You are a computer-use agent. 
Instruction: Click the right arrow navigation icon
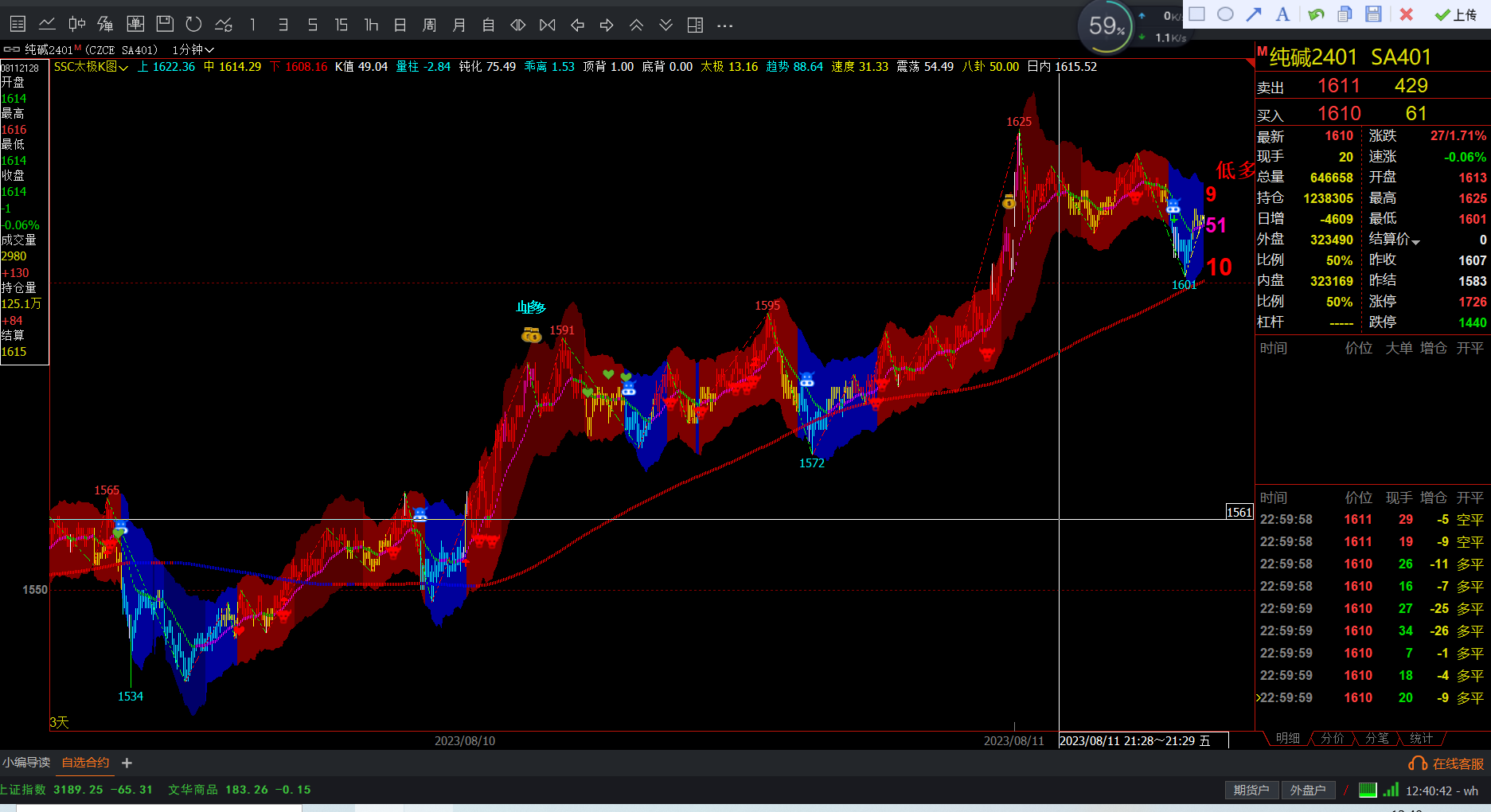pyautogui.click(x=607, y=25)
